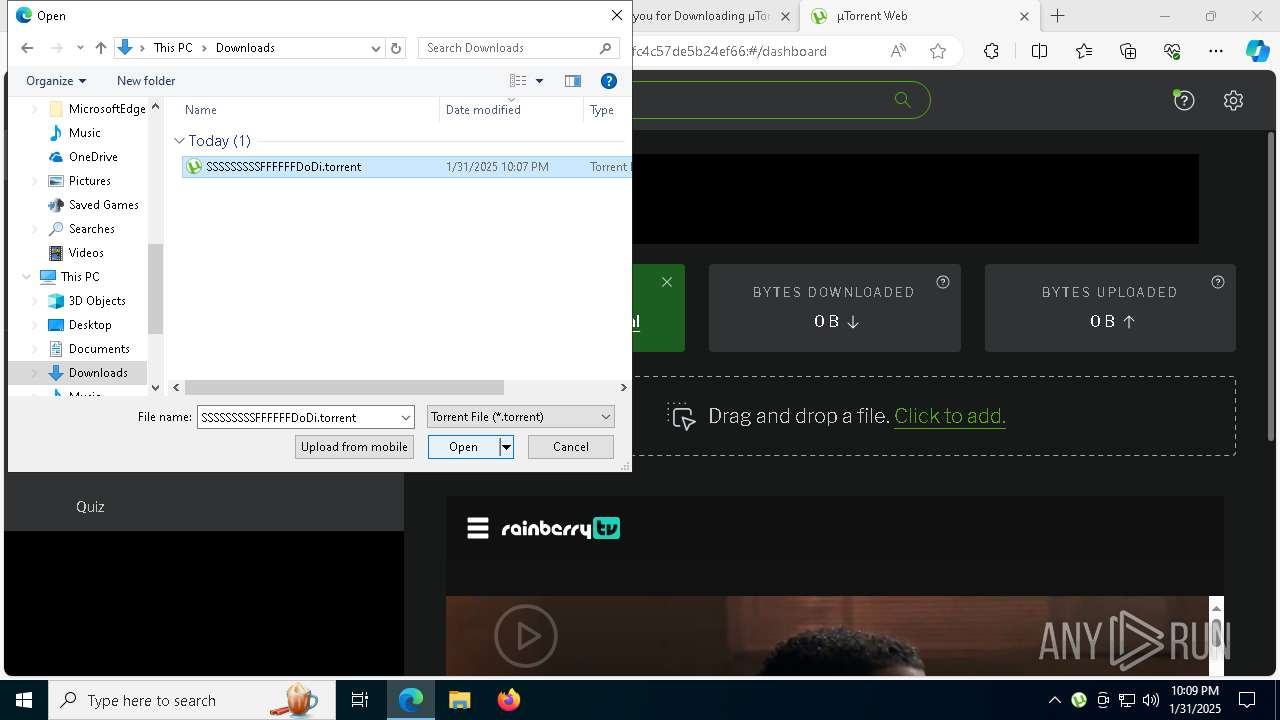Open Bytes Downloaded info tooltip icon
Screen dimensions: 1280x720
tap(942, 282)
